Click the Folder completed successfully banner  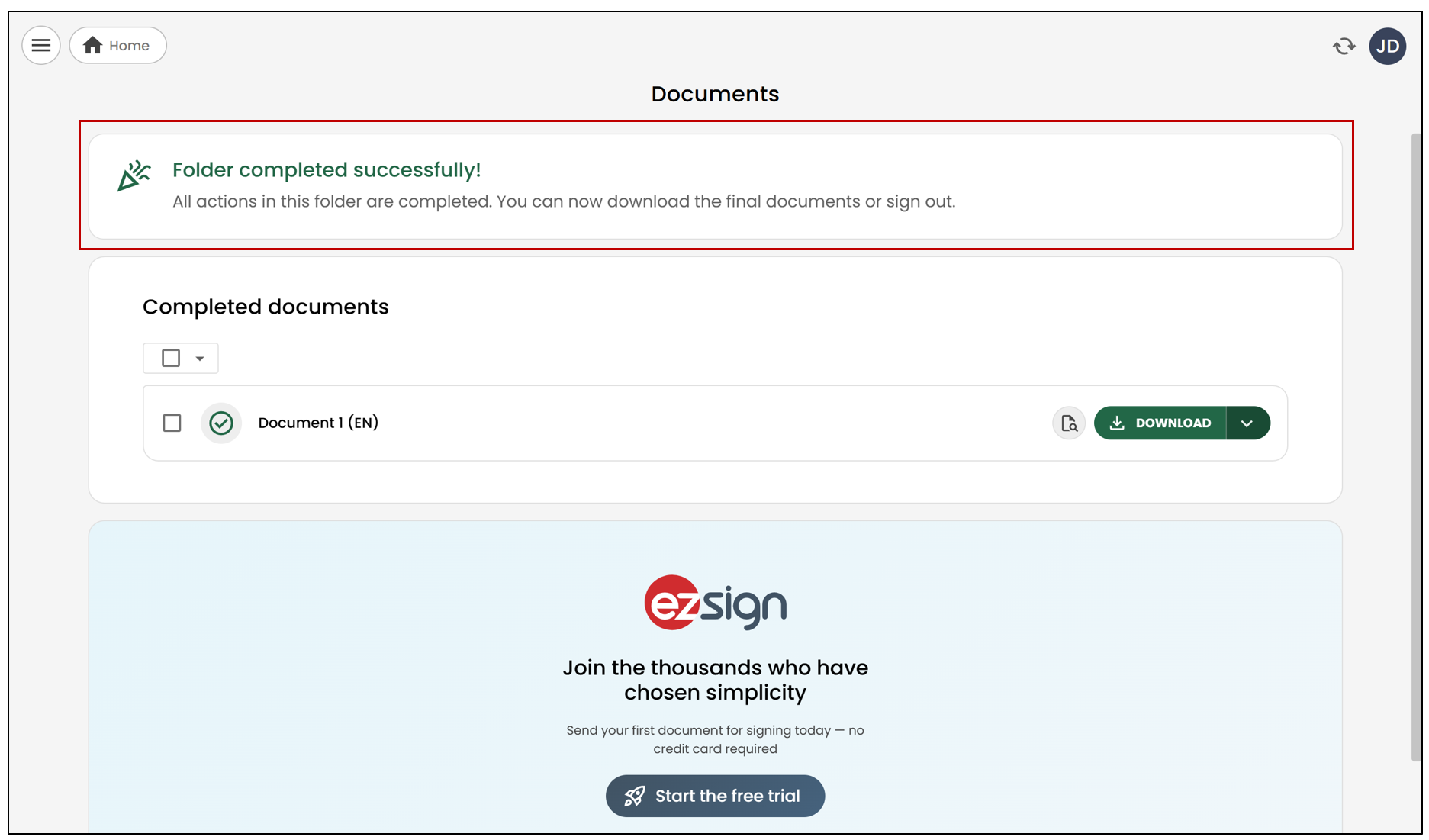[715, 186]
